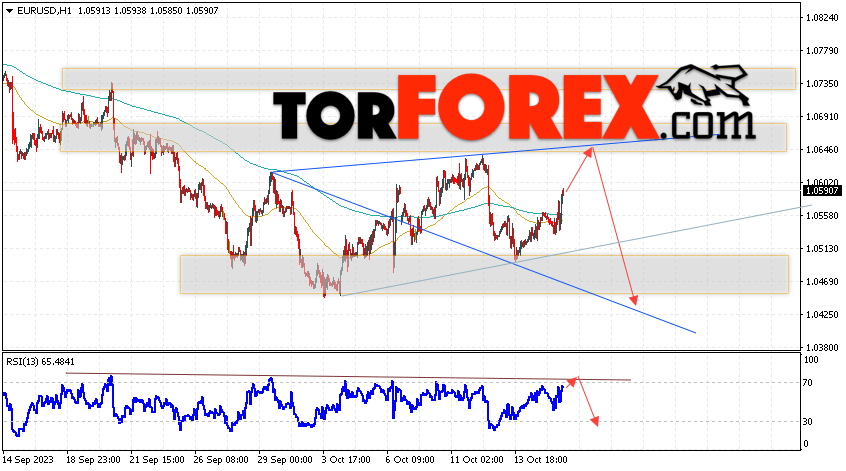Select the 1.08240 price axis label
The height and width of the screenshot is (471, 846).
(x=822, y=17)
